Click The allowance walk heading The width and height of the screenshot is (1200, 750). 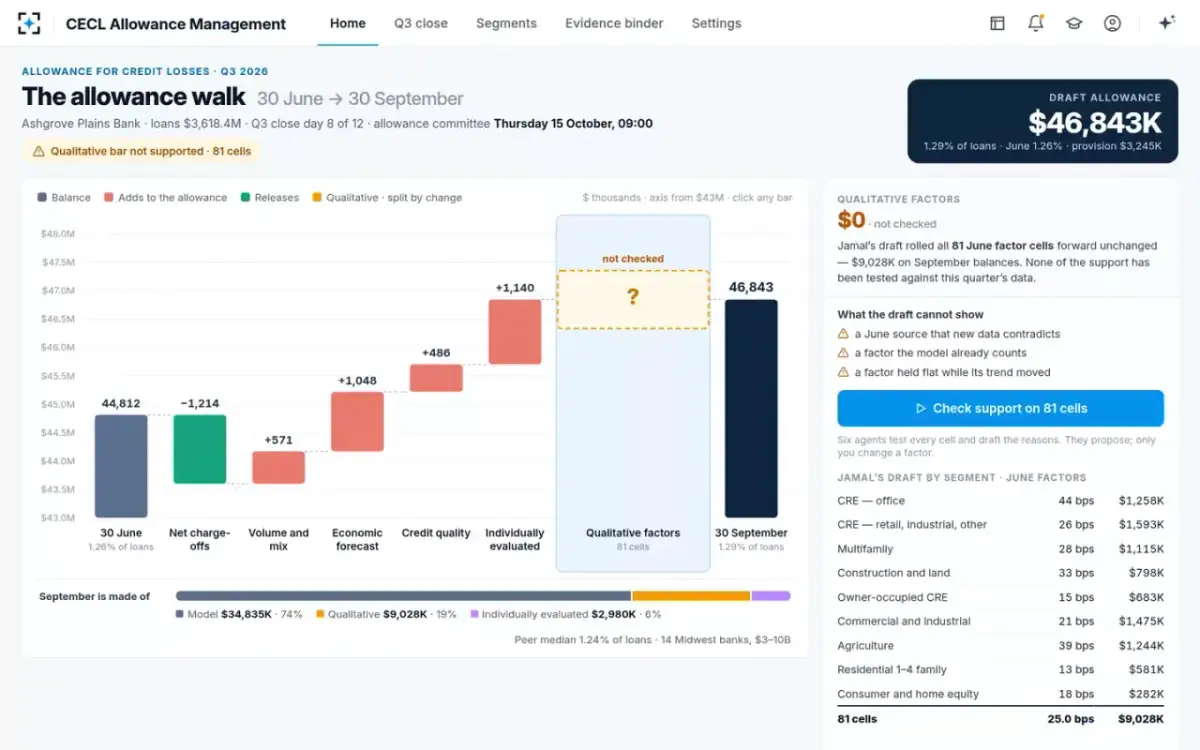pos(134,97)
